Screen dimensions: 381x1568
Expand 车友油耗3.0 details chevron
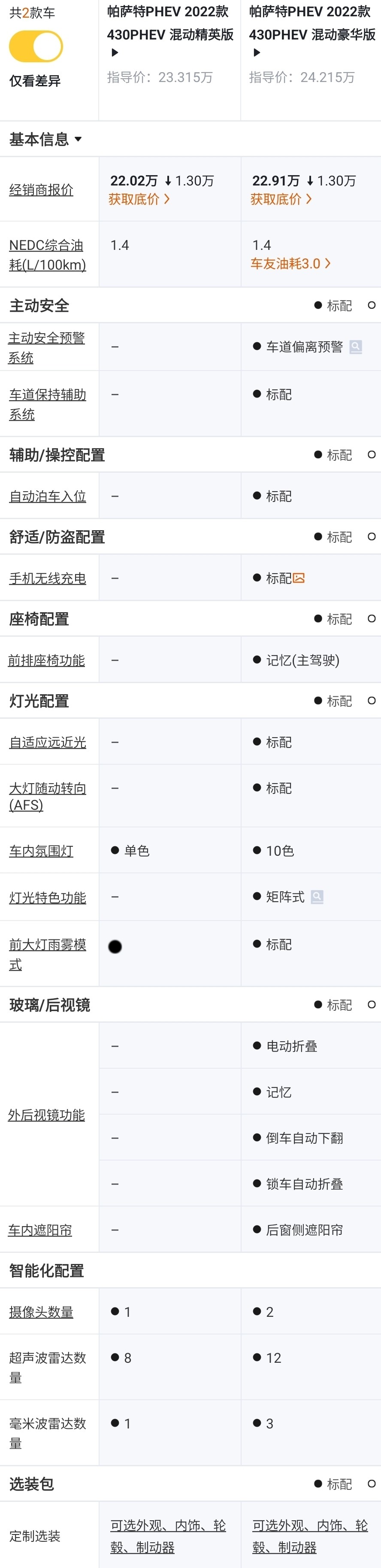click(328, 264)
